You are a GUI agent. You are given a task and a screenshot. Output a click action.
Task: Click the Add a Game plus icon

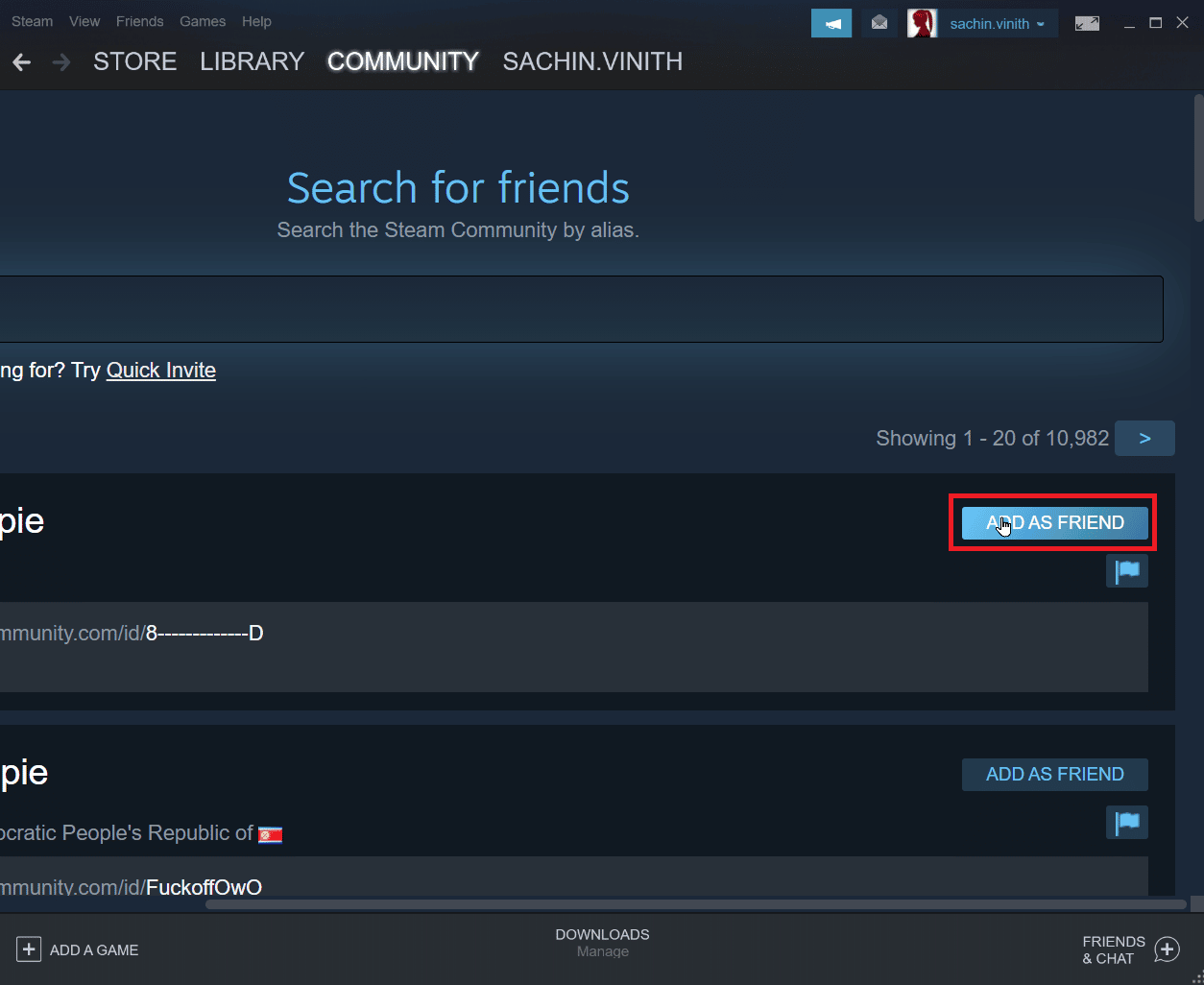[29, 949]
